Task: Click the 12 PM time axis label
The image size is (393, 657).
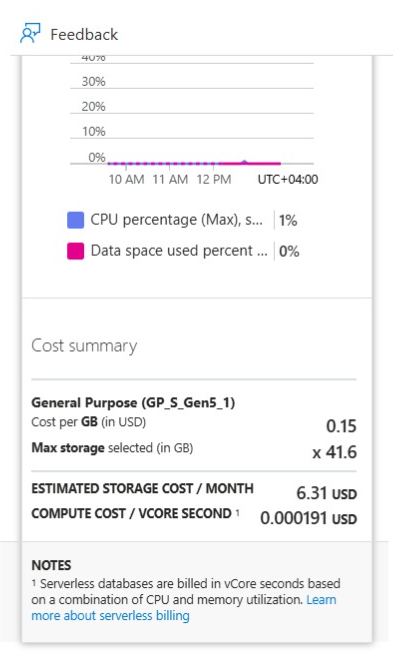Action: point(214,179)
